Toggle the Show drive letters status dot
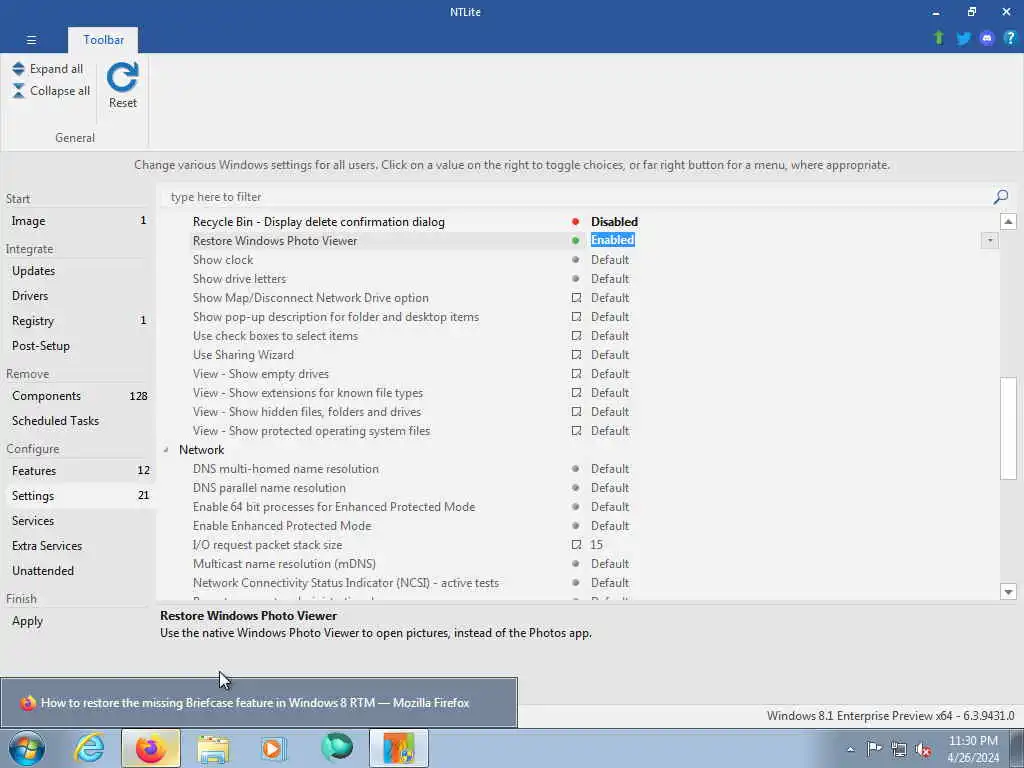The width and height of the screenshot is (1024, 768). click(575, 278)
